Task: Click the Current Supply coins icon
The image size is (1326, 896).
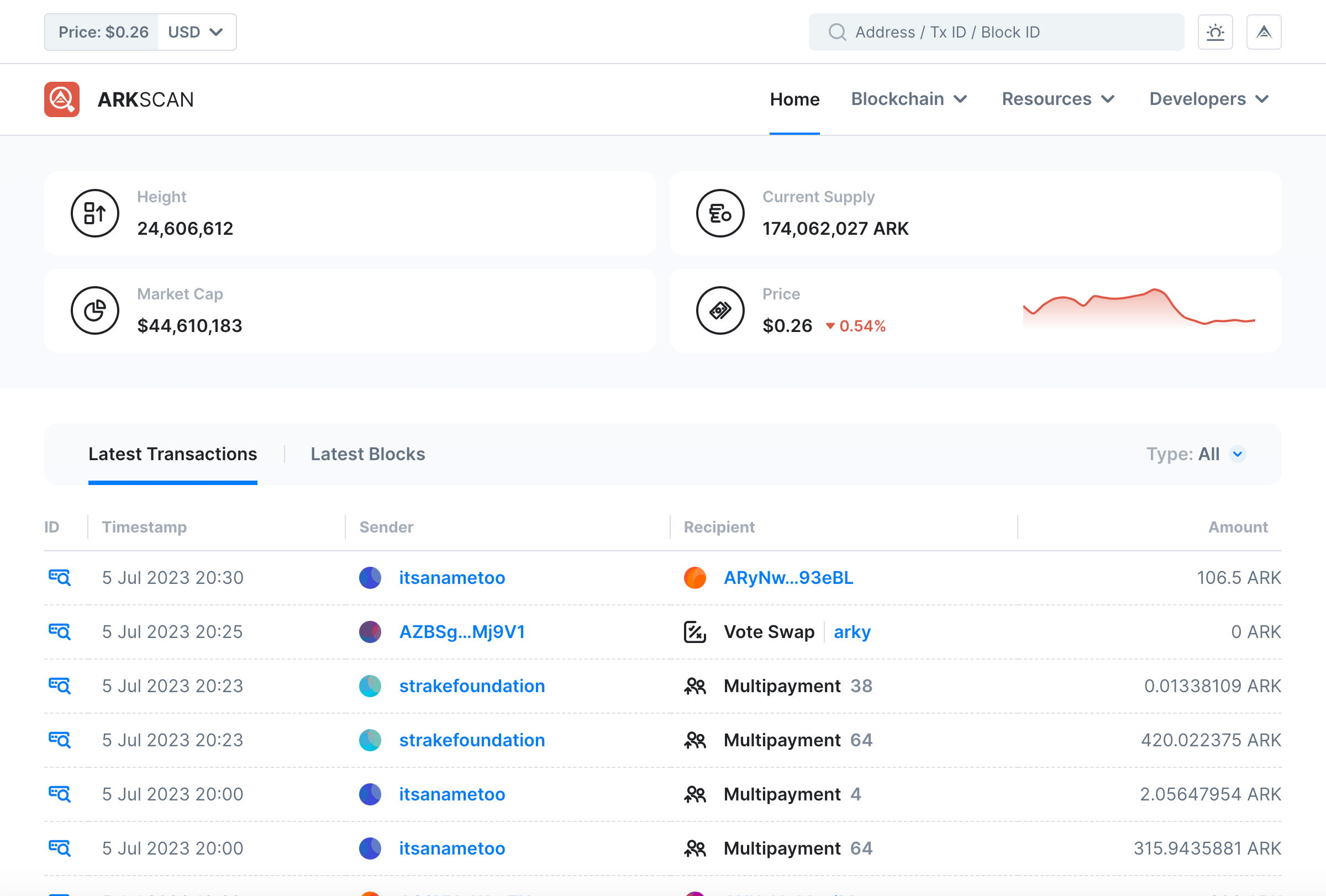Action: [720, 213]
